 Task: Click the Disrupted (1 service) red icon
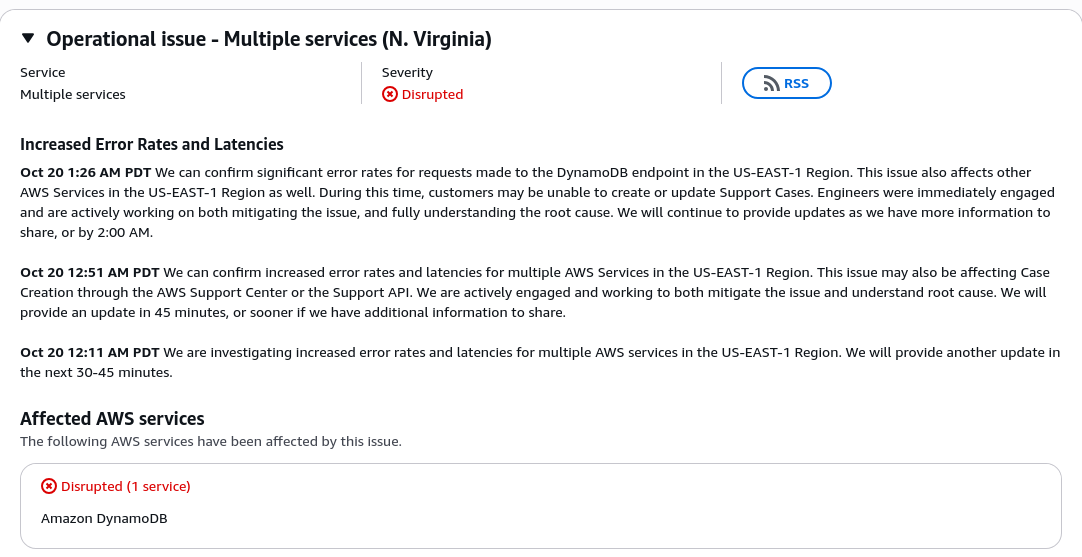tap(49, 486)
